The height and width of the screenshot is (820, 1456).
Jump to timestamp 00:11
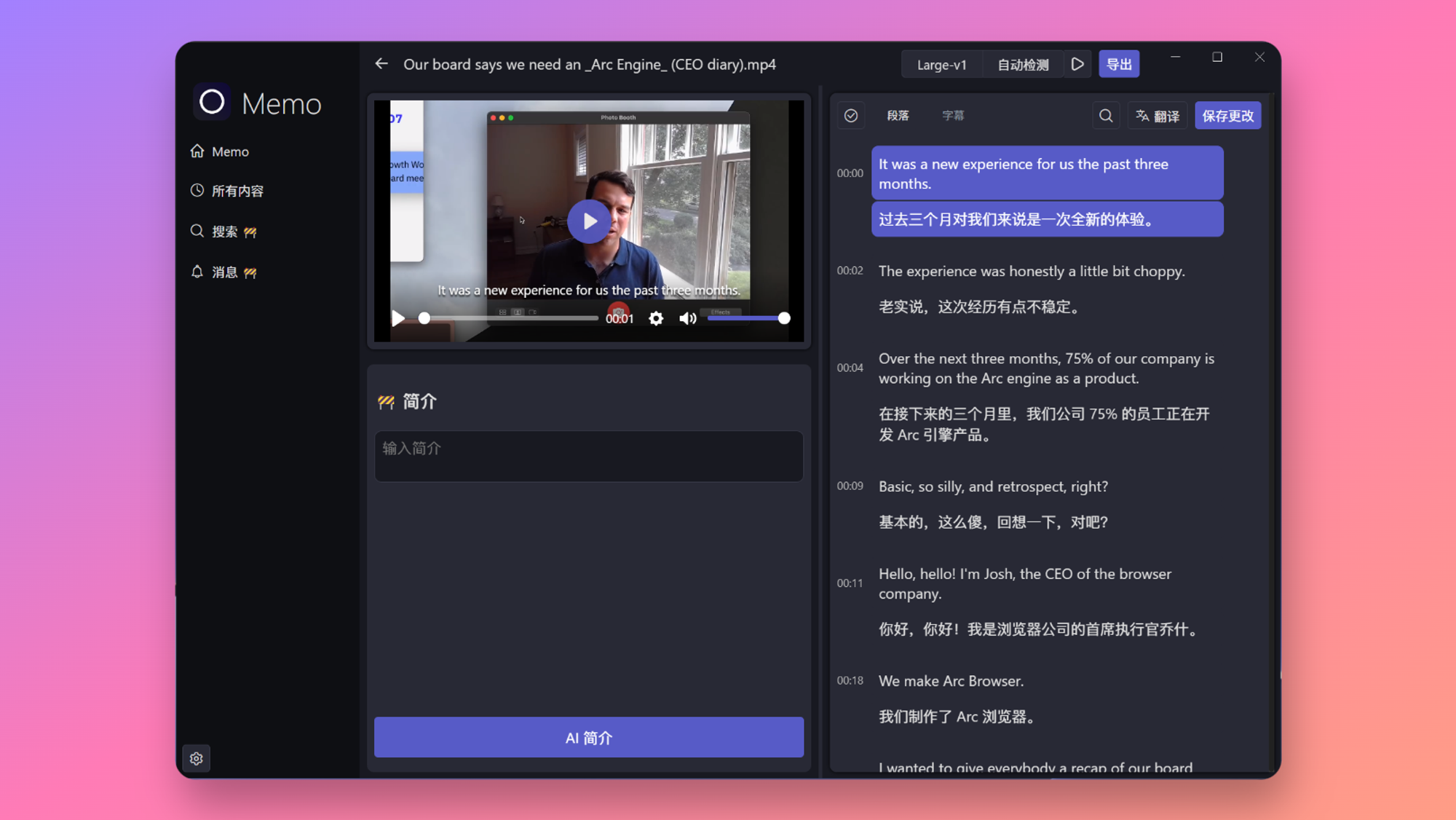point(850,583)
